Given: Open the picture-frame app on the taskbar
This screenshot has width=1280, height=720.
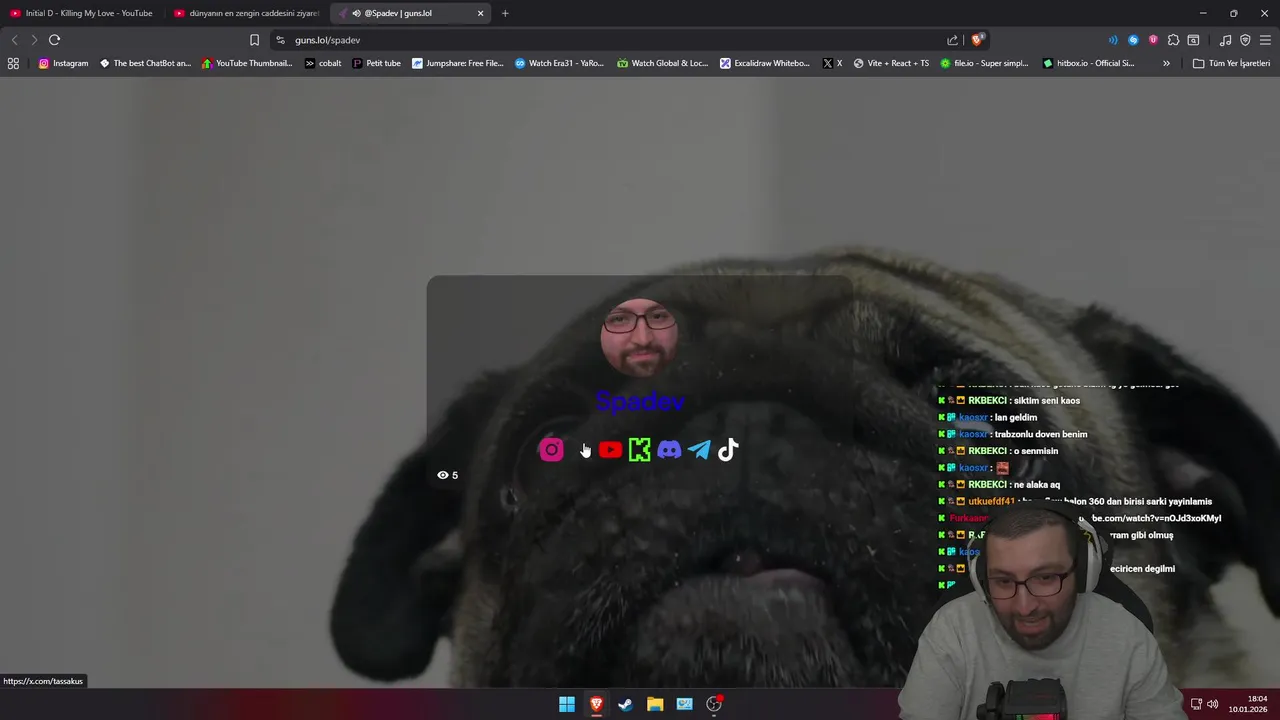Looking at the screenshot, I should pos(684,704).
